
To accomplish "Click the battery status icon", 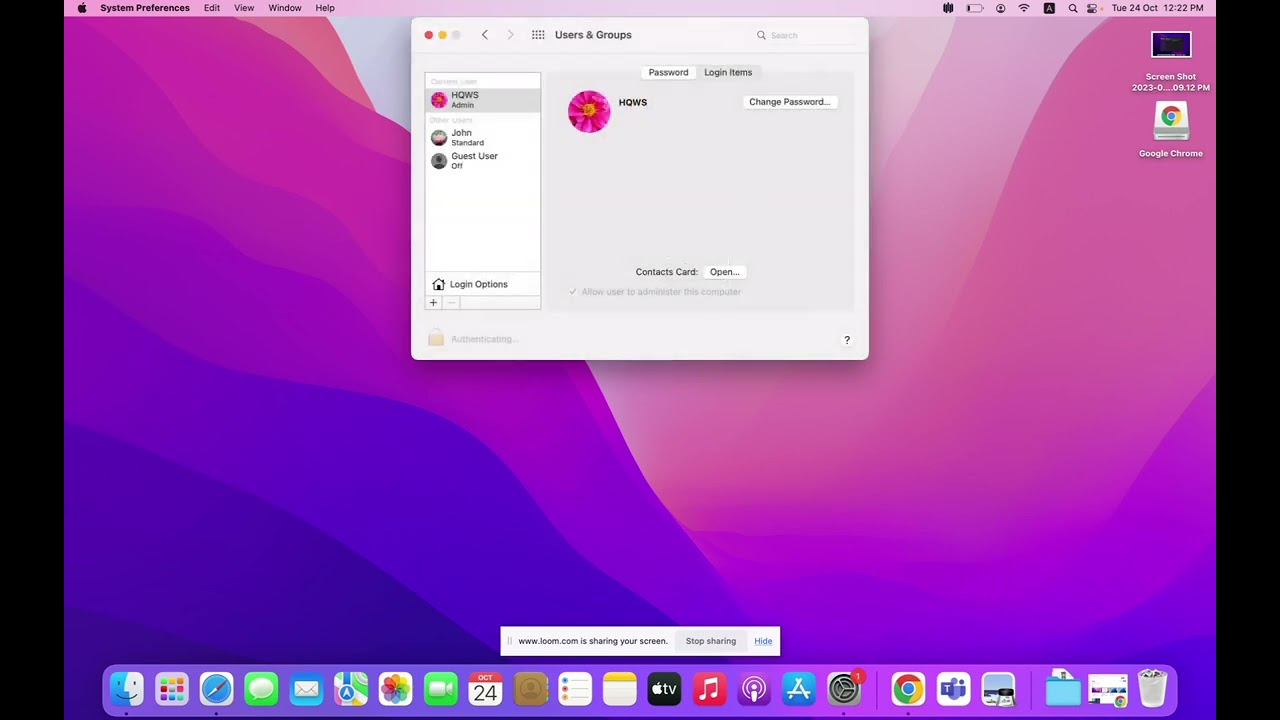I will coord(975,8).
